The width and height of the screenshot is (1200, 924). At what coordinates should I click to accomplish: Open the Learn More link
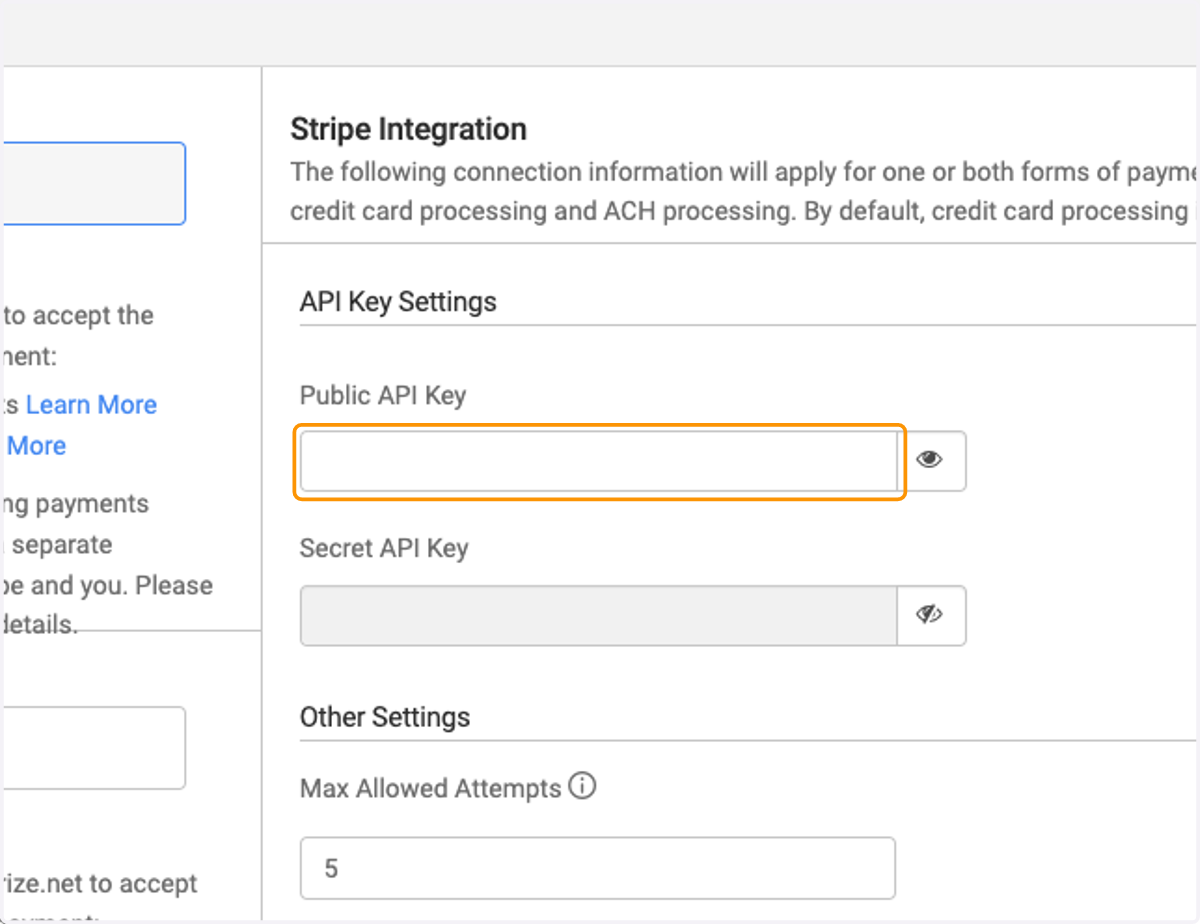point(91,405)
